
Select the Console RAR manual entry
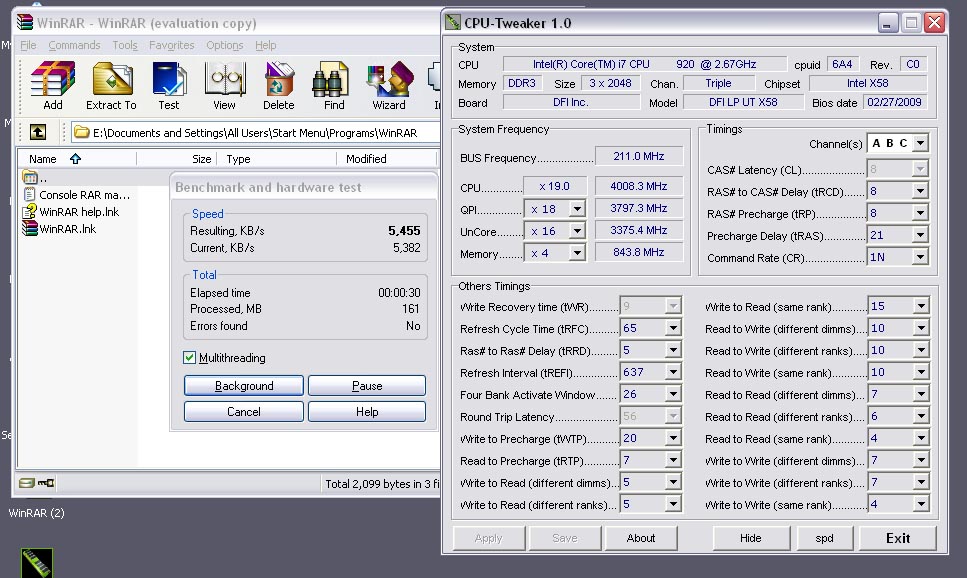pyautogui.click(x=76, y=195)
